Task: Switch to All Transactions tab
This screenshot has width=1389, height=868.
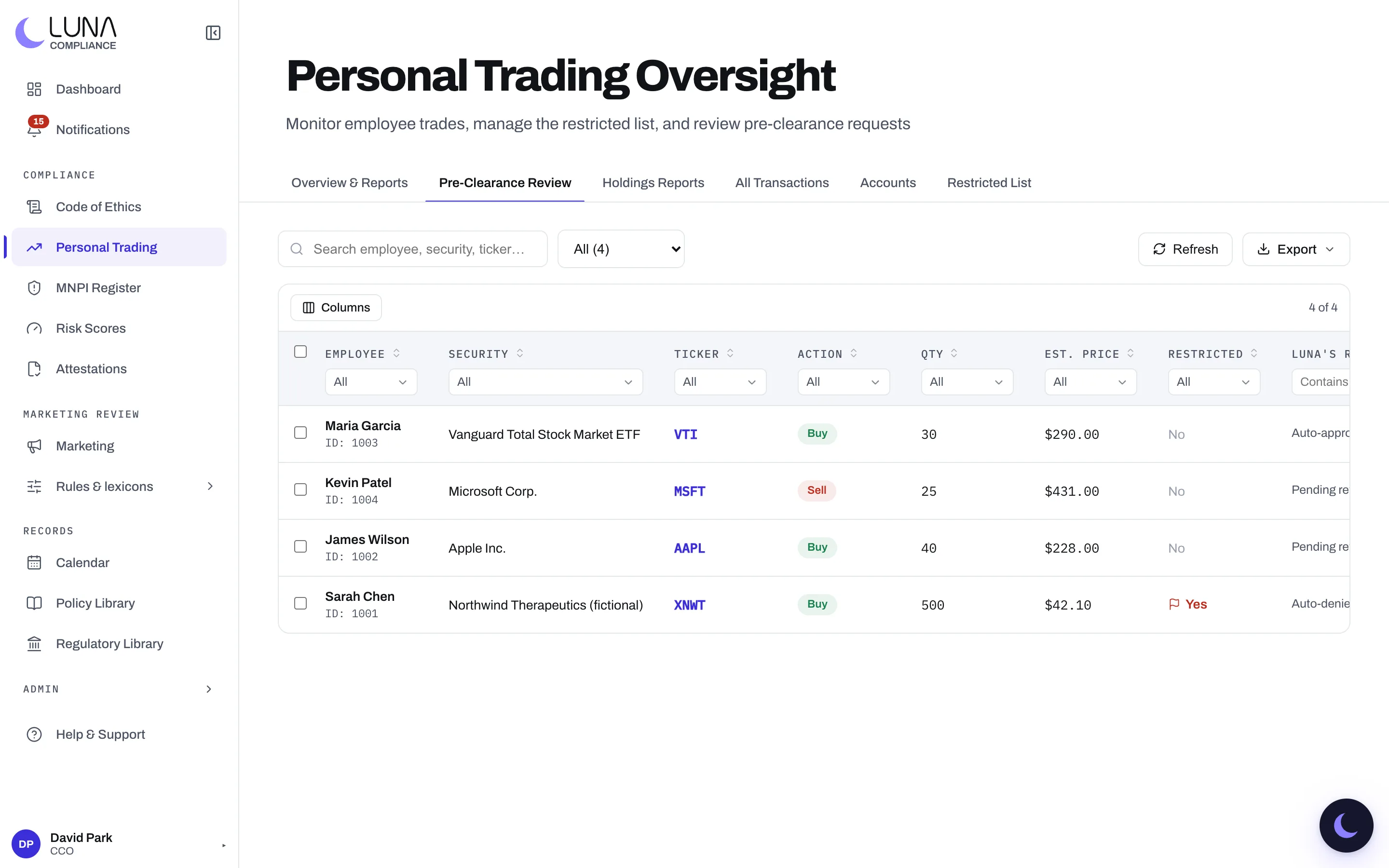Action: coord(782,183)
